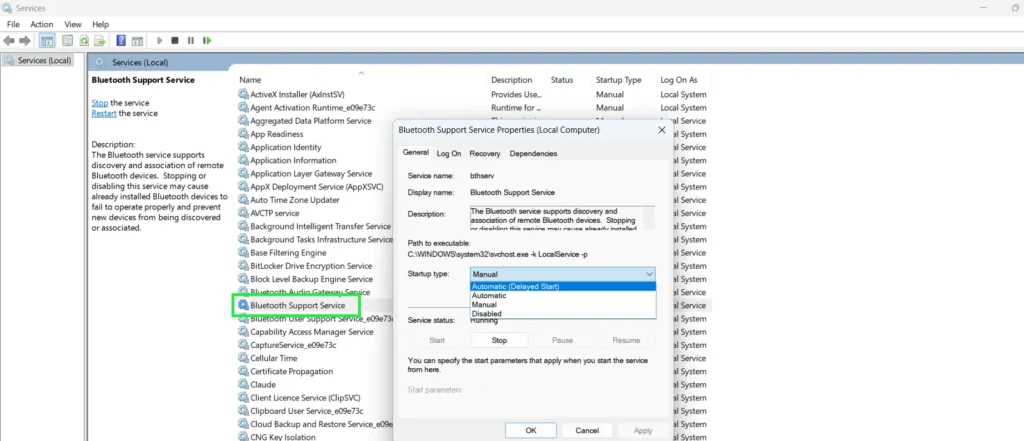Select the Bluetooth Support Service row
This screenshot has height=441, width=1024.
point(297,305)
